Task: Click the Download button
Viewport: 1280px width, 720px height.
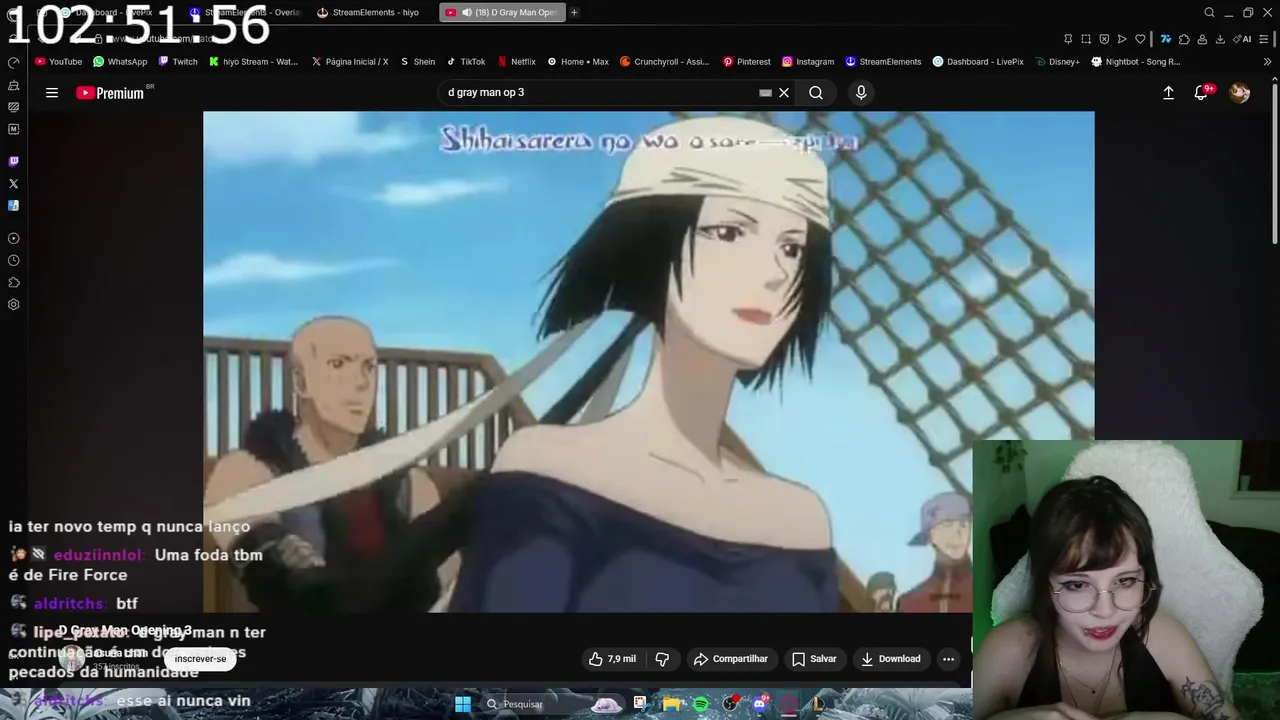Action: 891,659
